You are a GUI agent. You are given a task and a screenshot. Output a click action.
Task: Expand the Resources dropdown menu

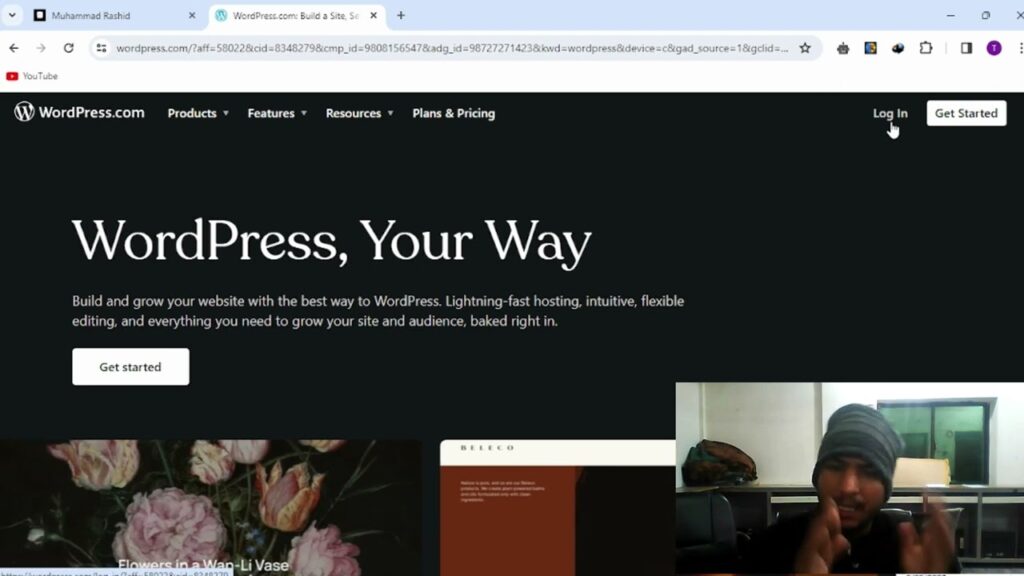(x=359, y=113)
